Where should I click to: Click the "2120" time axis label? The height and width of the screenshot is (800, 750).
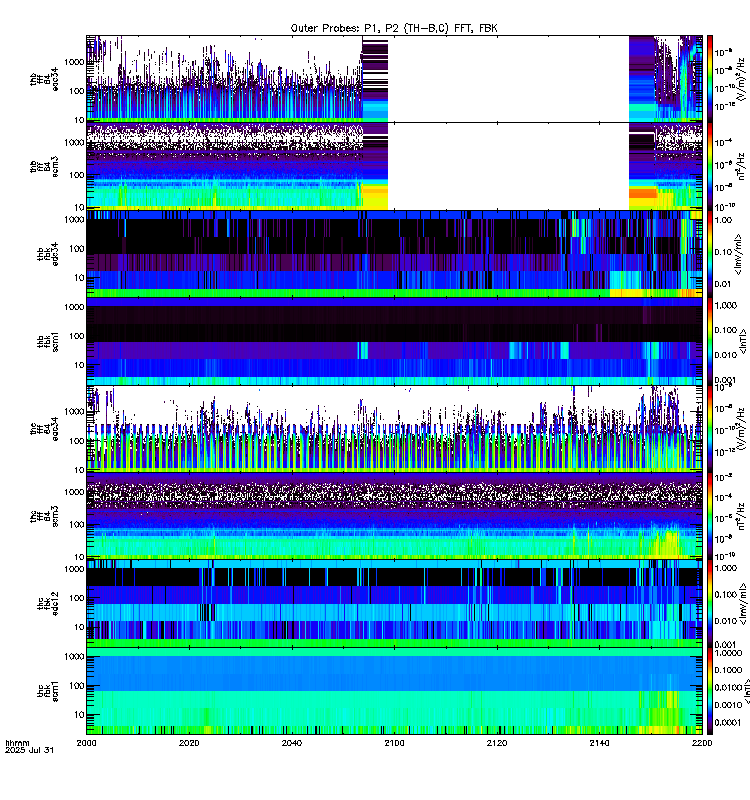coord(497,743)
